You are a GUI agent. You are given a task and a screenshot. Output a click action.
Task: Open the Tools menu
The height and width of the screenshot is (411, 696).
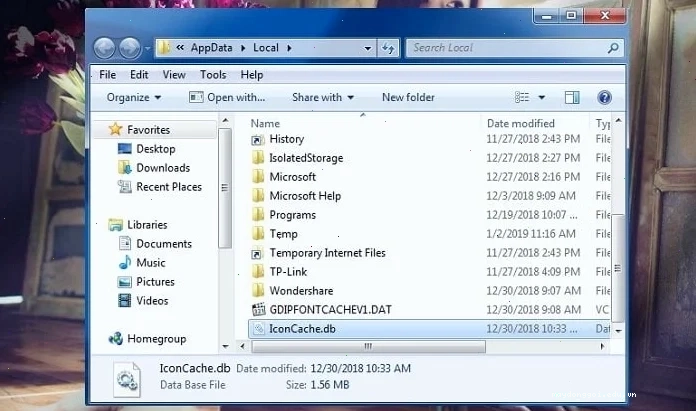coord(213,75)
